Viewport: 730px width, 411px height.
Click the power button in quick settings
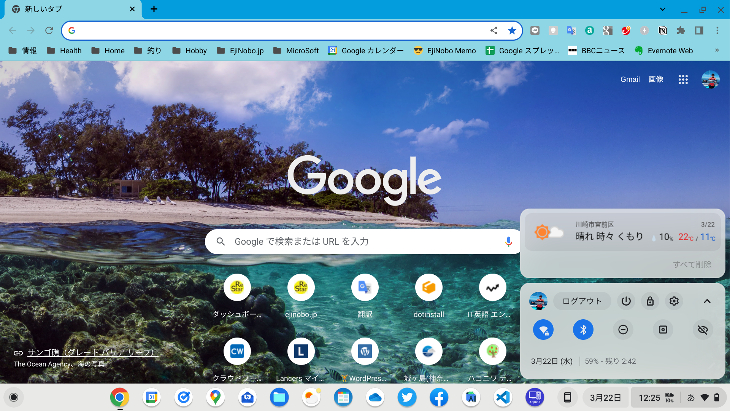(x=626, y=301)
